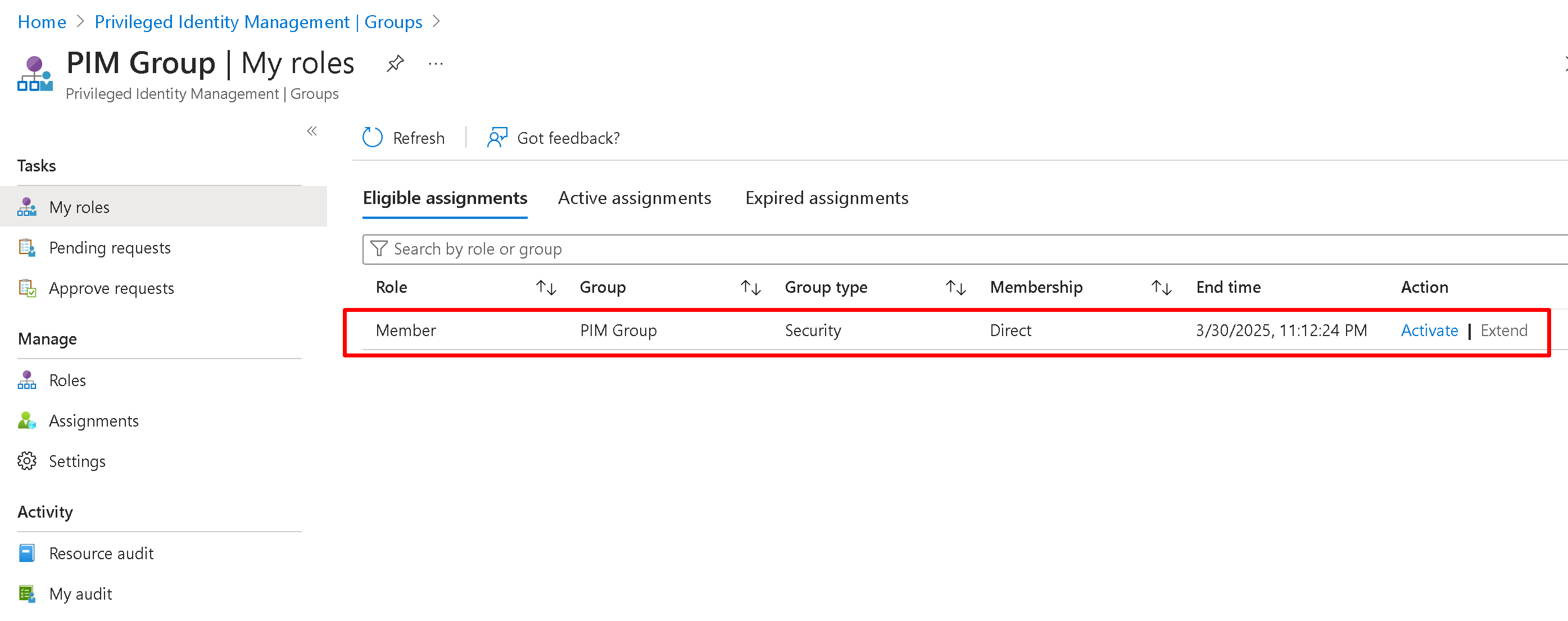
Task: View Resource audit activity
Action: [101, 553]
